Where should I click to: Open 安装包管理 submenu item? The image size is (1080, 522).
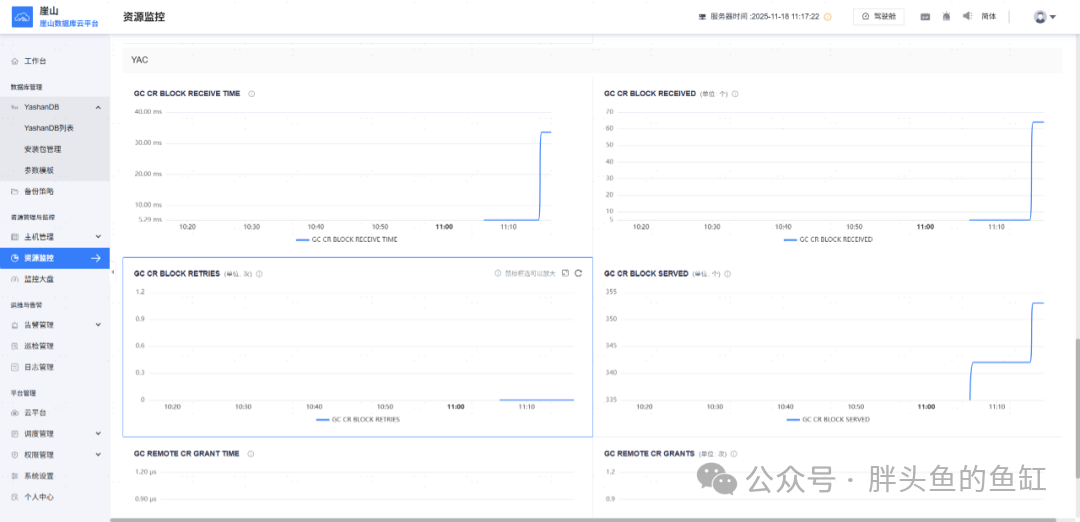pos(43,149)
